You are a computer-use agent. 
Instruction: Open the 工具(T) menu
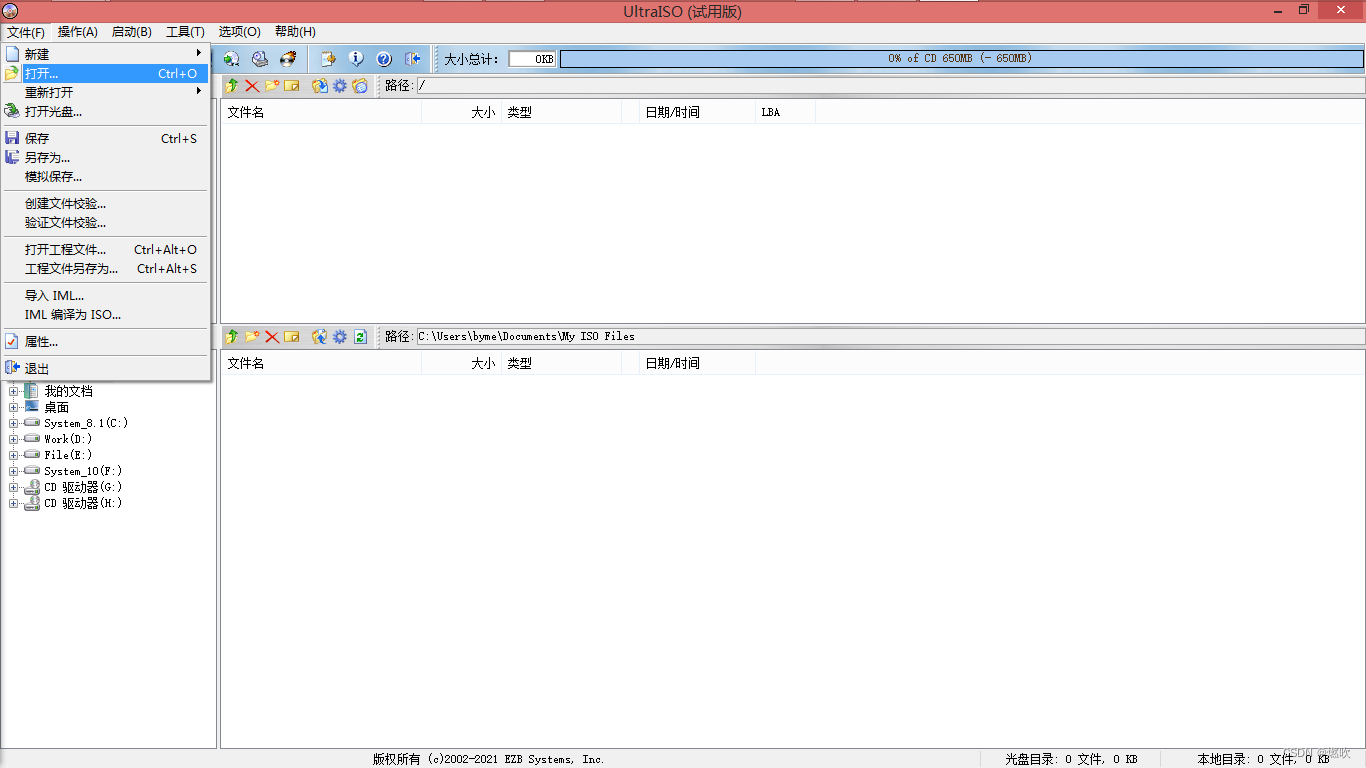[184, 31]
